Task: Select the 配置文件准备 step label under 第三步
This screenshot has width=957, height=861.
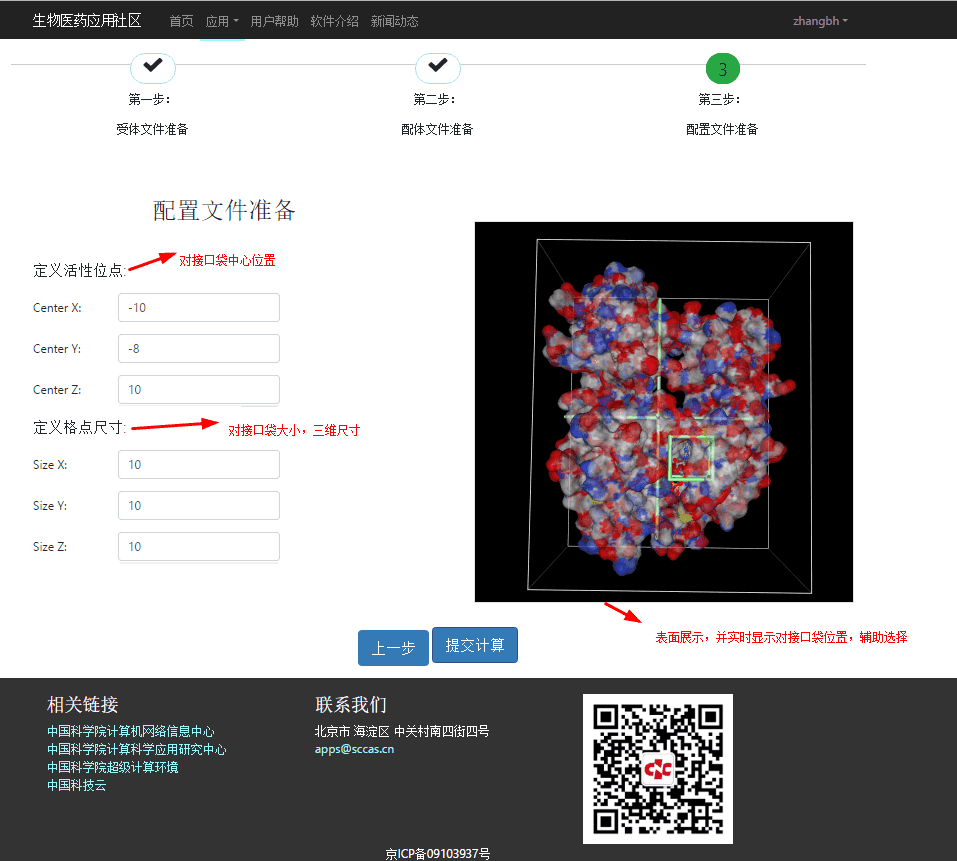Action: [722, 129]
